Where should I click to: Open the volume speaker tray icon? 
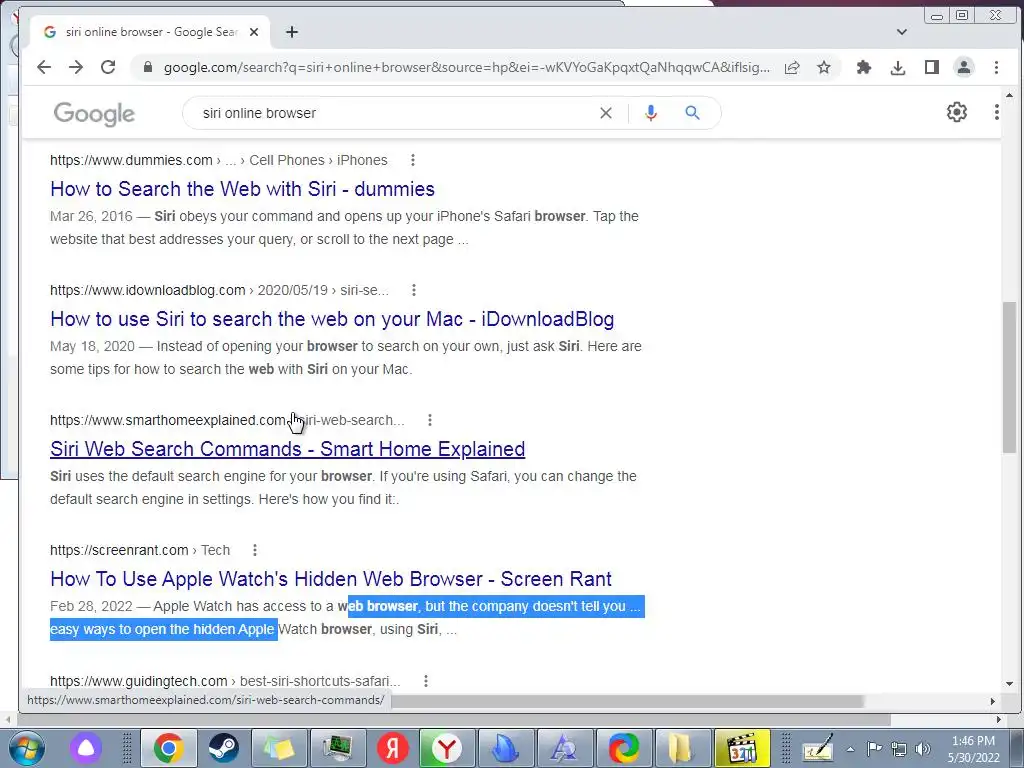click(923, 749)
